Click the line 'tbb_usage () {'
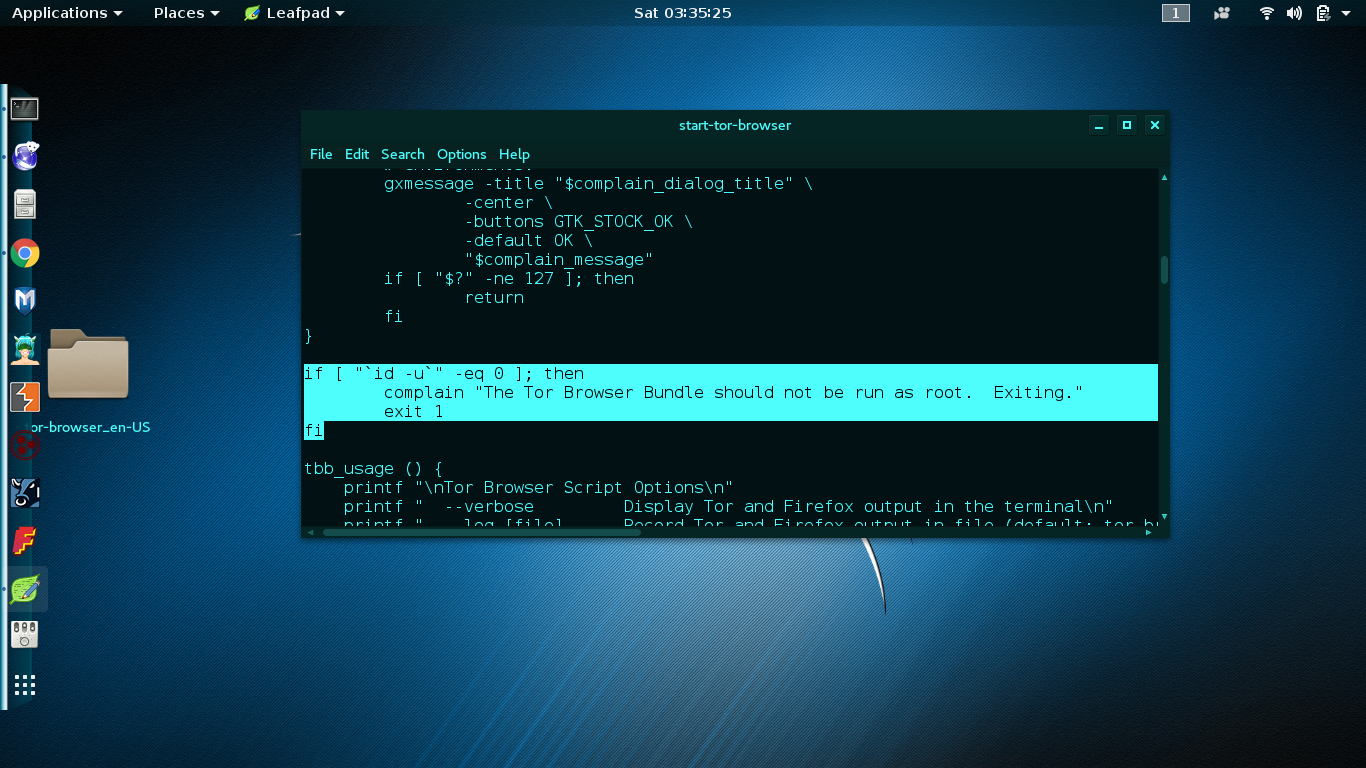The image size is (1366, 768). click(373, 468)
